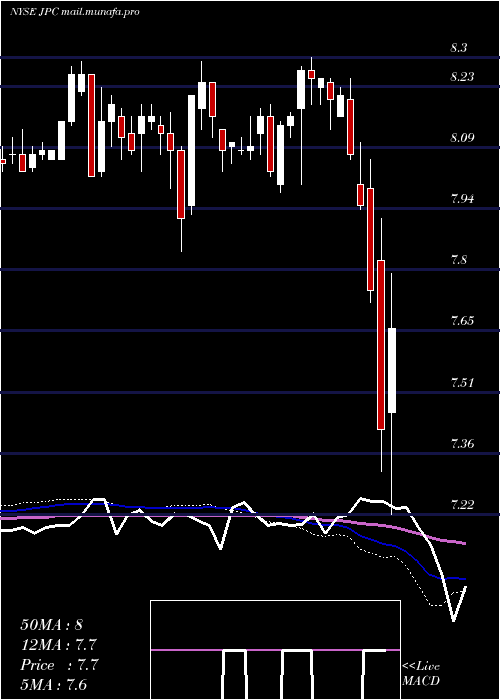Click the 5MA : 7.6 readout
This screenshot has width=500, height=700.
[54, 685]
